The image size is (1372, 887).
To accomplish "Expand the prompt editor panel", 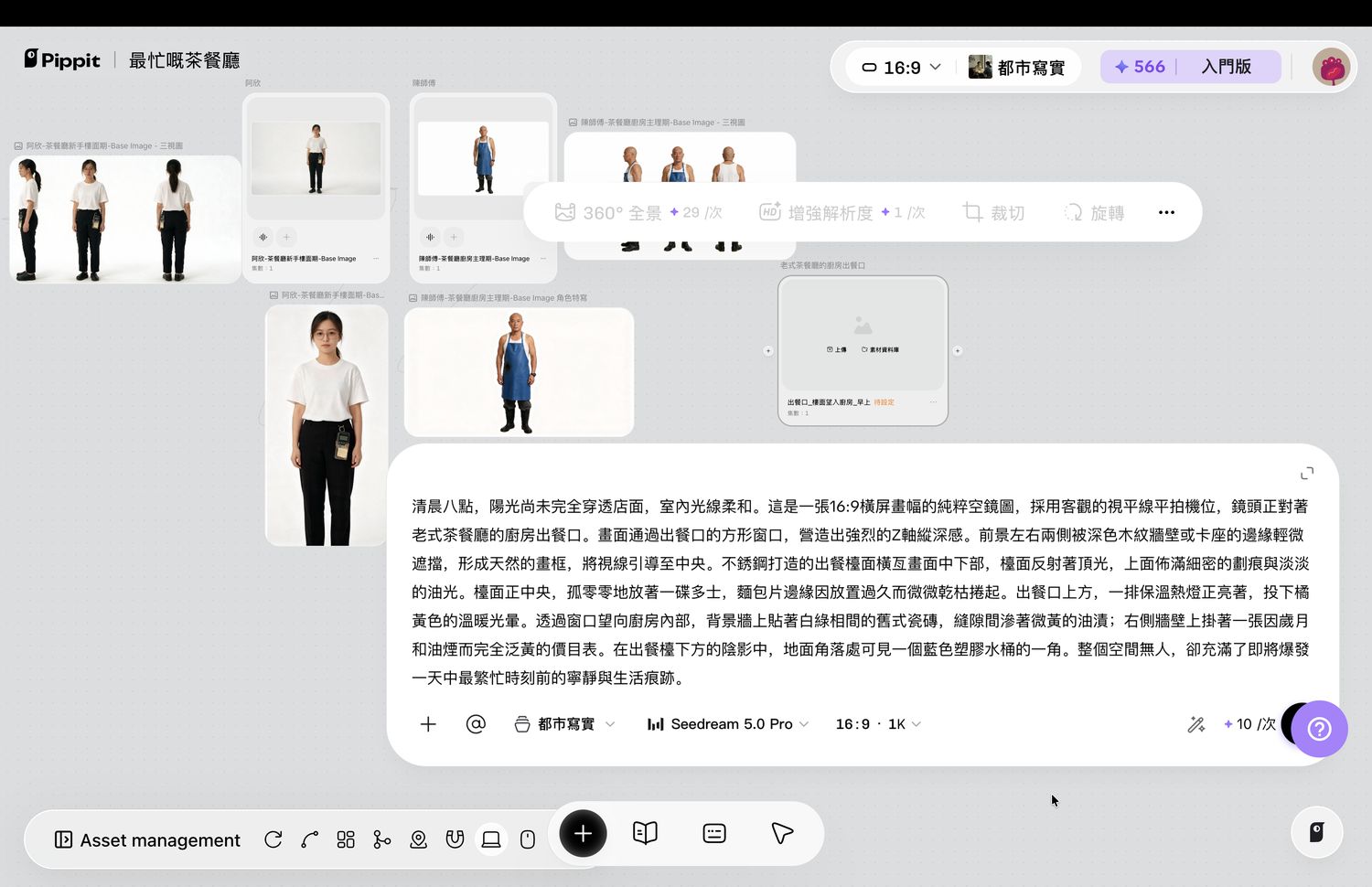I will coord(1307,473).
